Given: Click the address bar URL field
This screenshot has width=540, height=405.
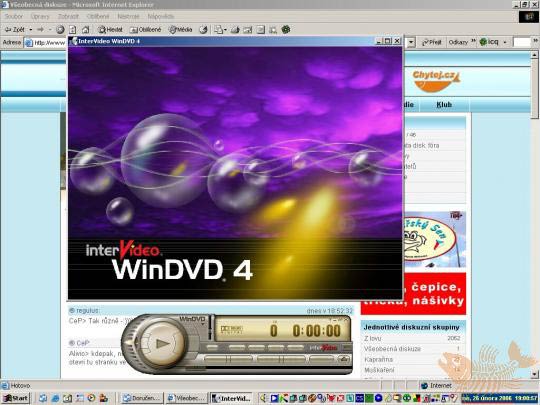Looking at the screenshot, I should coord(46,43).
